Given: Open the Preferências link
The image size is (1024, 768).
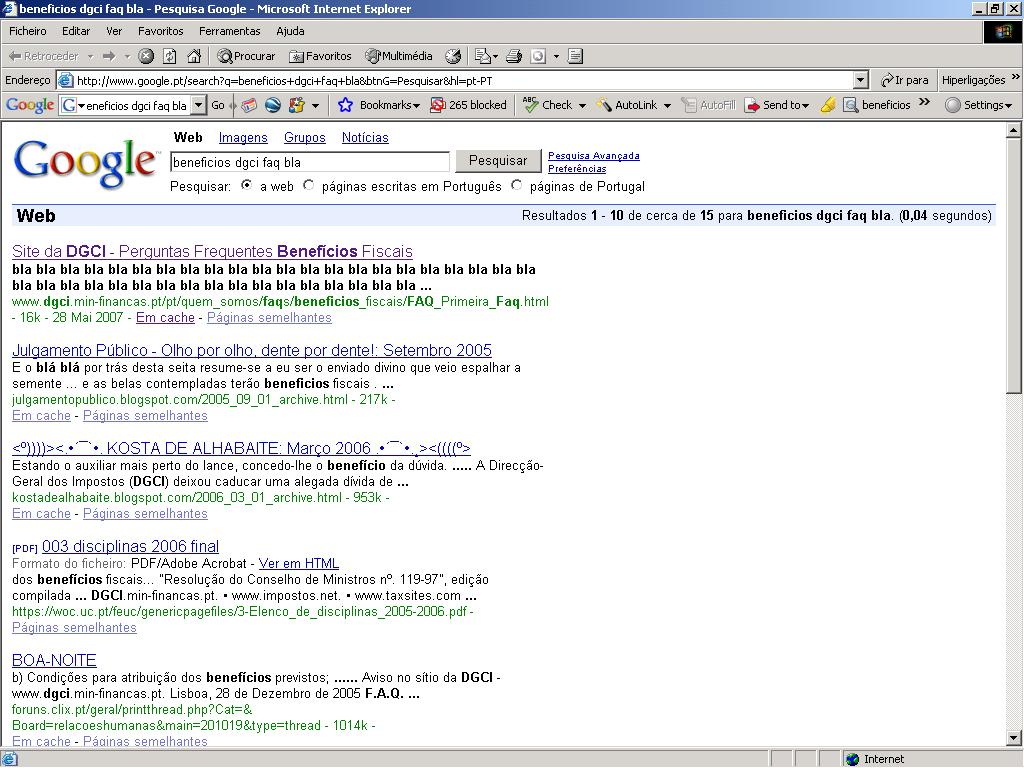Looking at the screenshot, I should [577, 168].
